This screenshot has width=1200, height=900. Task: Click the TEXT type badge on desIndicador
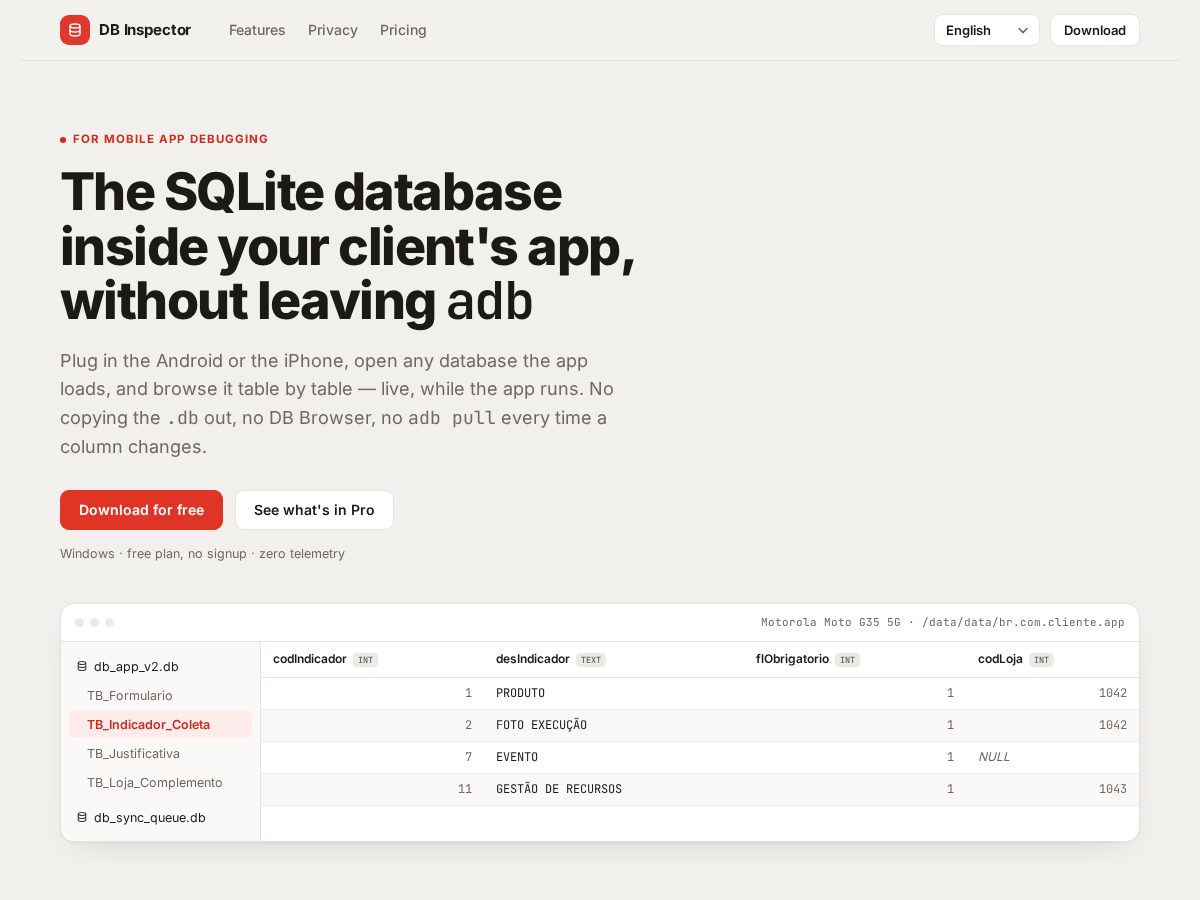coord(591,660)
